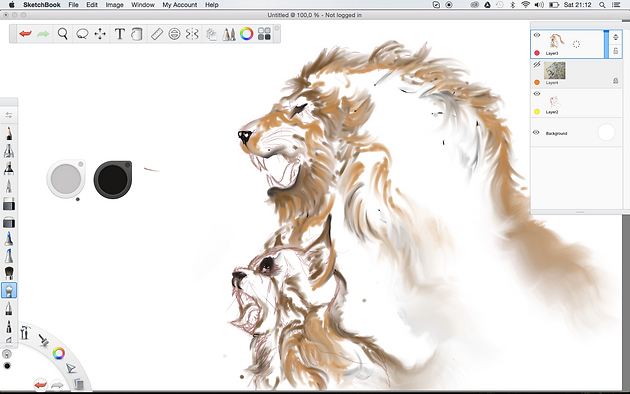The height and width of the screenshot is (394, 630).
Task: Click the lagoon Undo red arrow
Action: tap(40, 385)
